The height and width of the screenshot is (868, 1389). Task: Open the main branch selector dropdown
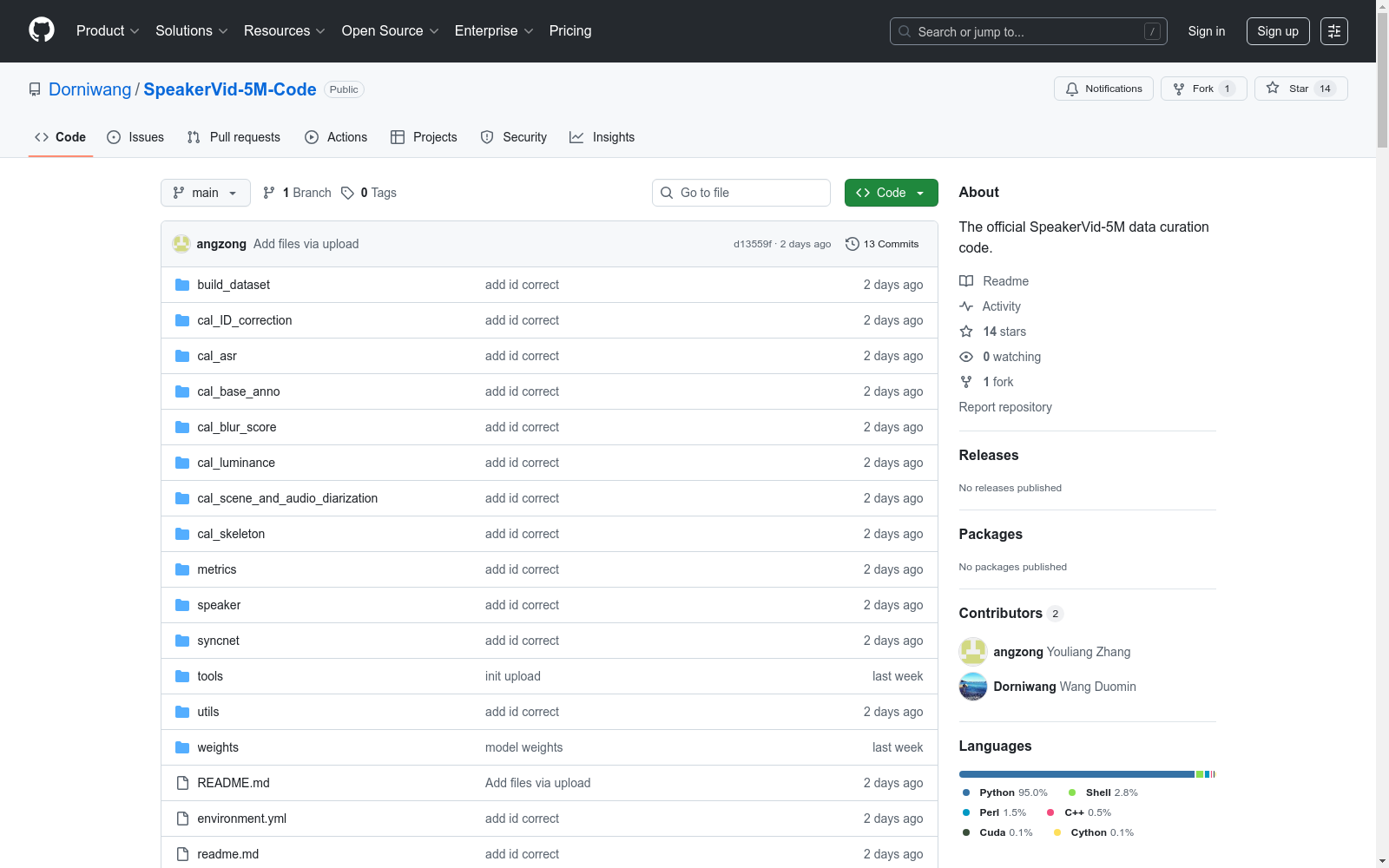click(x=206, y=193)
